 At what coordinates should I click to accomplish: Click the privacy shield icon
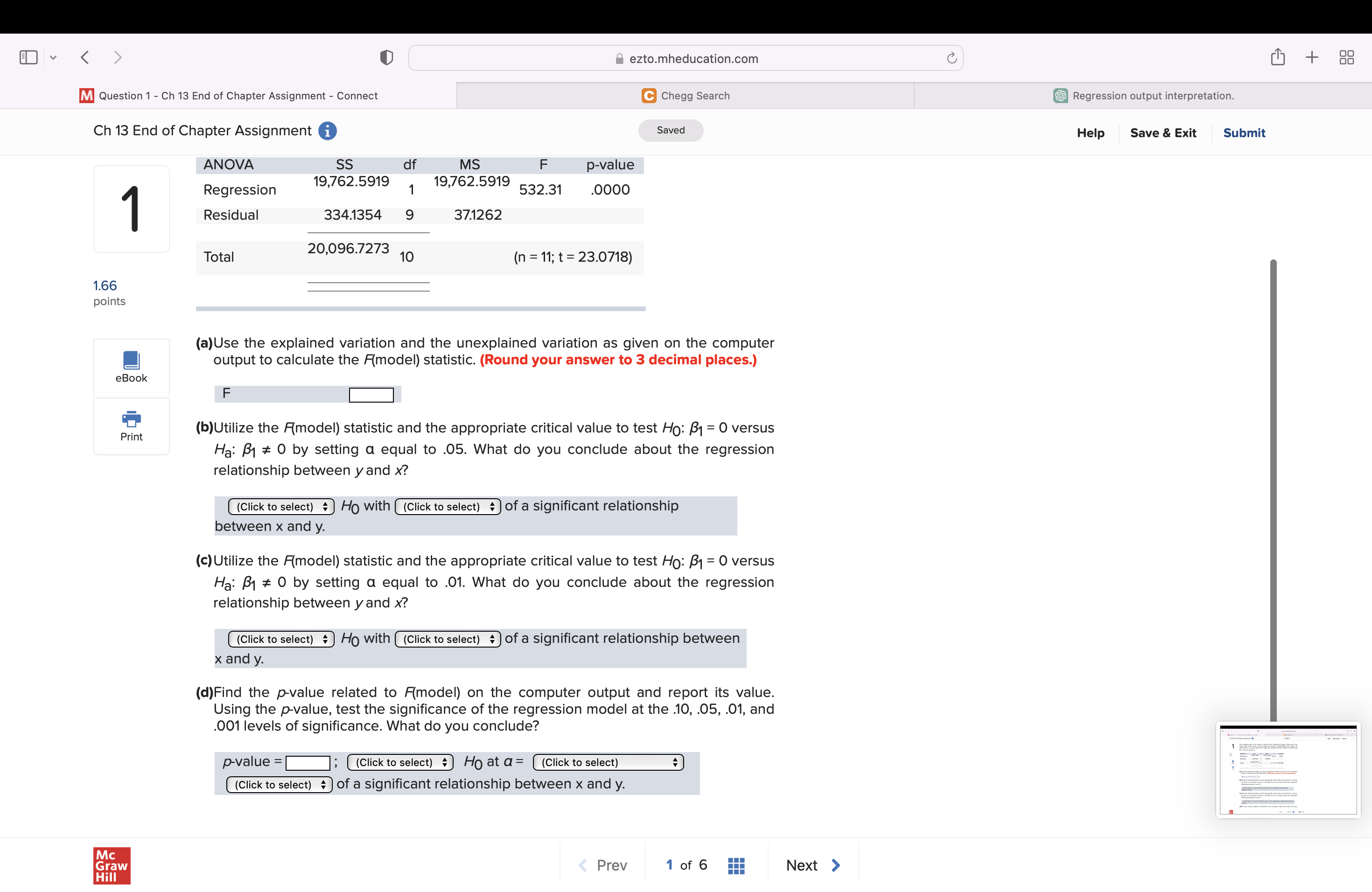(386, 58)
